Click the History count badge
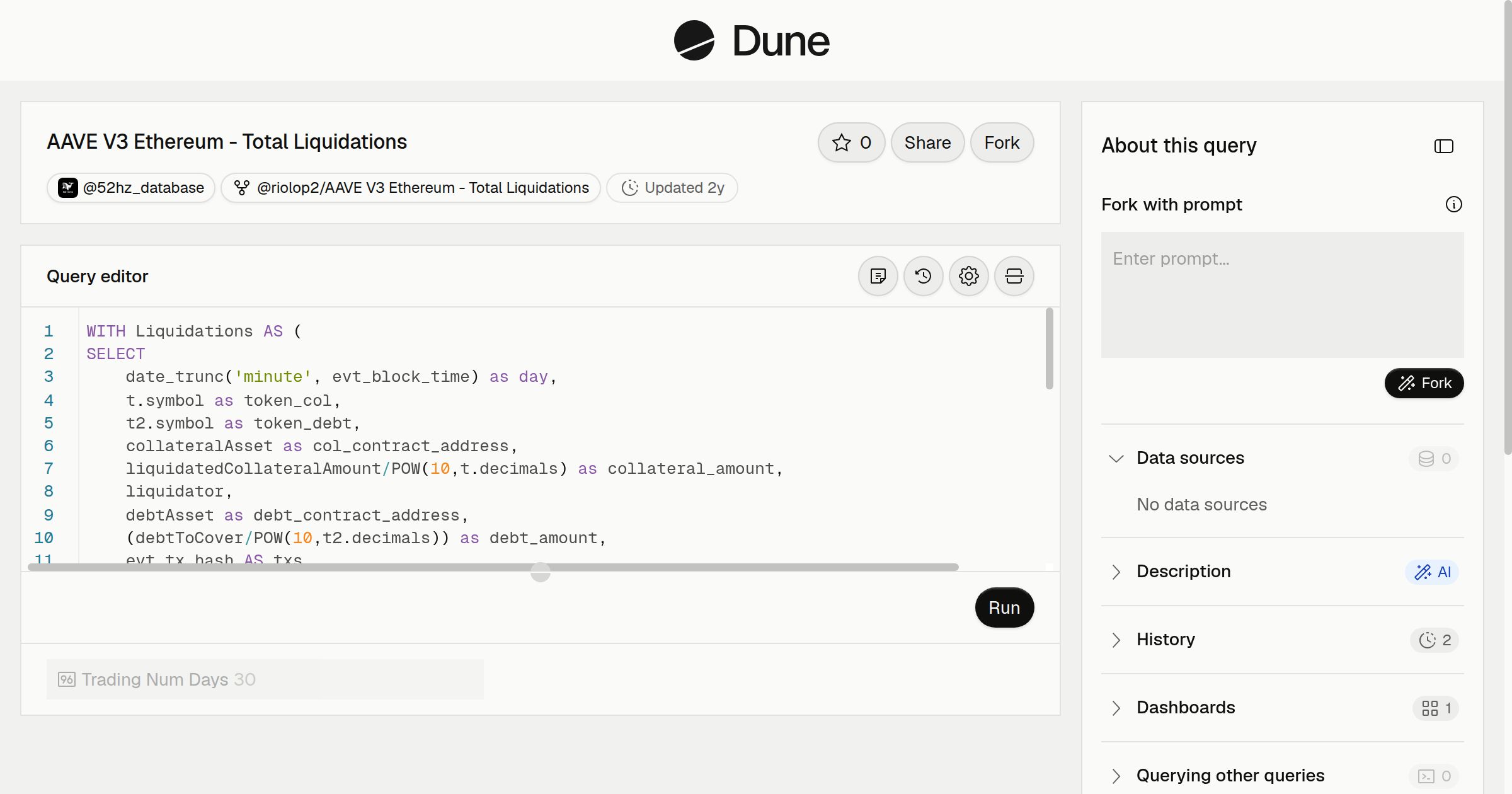The image size is (1512, 794). (1435, 640)
